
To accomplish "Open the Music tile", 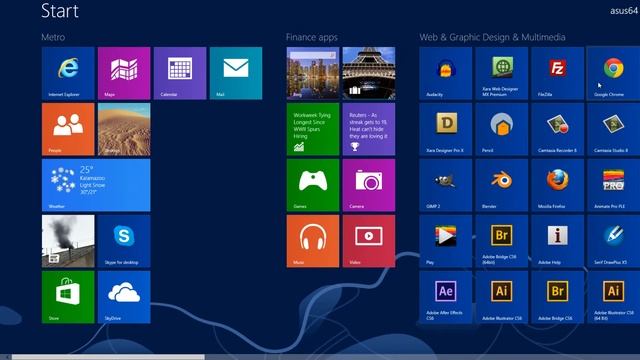I will pyautogui.click(x=313, y=241).
